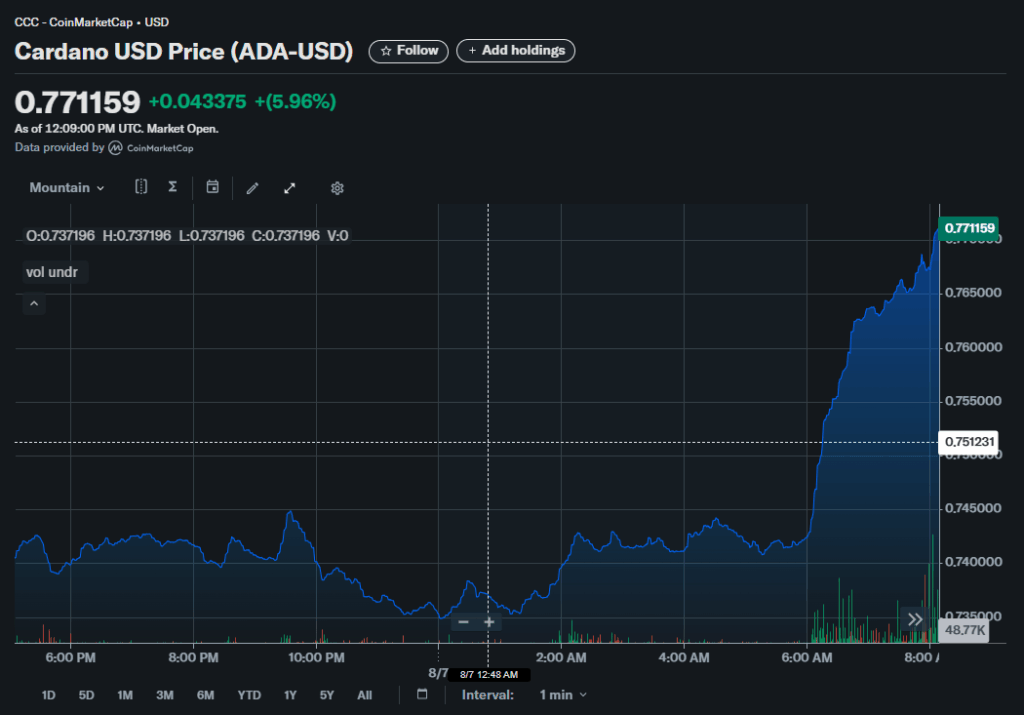This screenshot has width=1024, height=715.
Task: Click the OHLC readout O:0.737196
Action: point(60,236)
